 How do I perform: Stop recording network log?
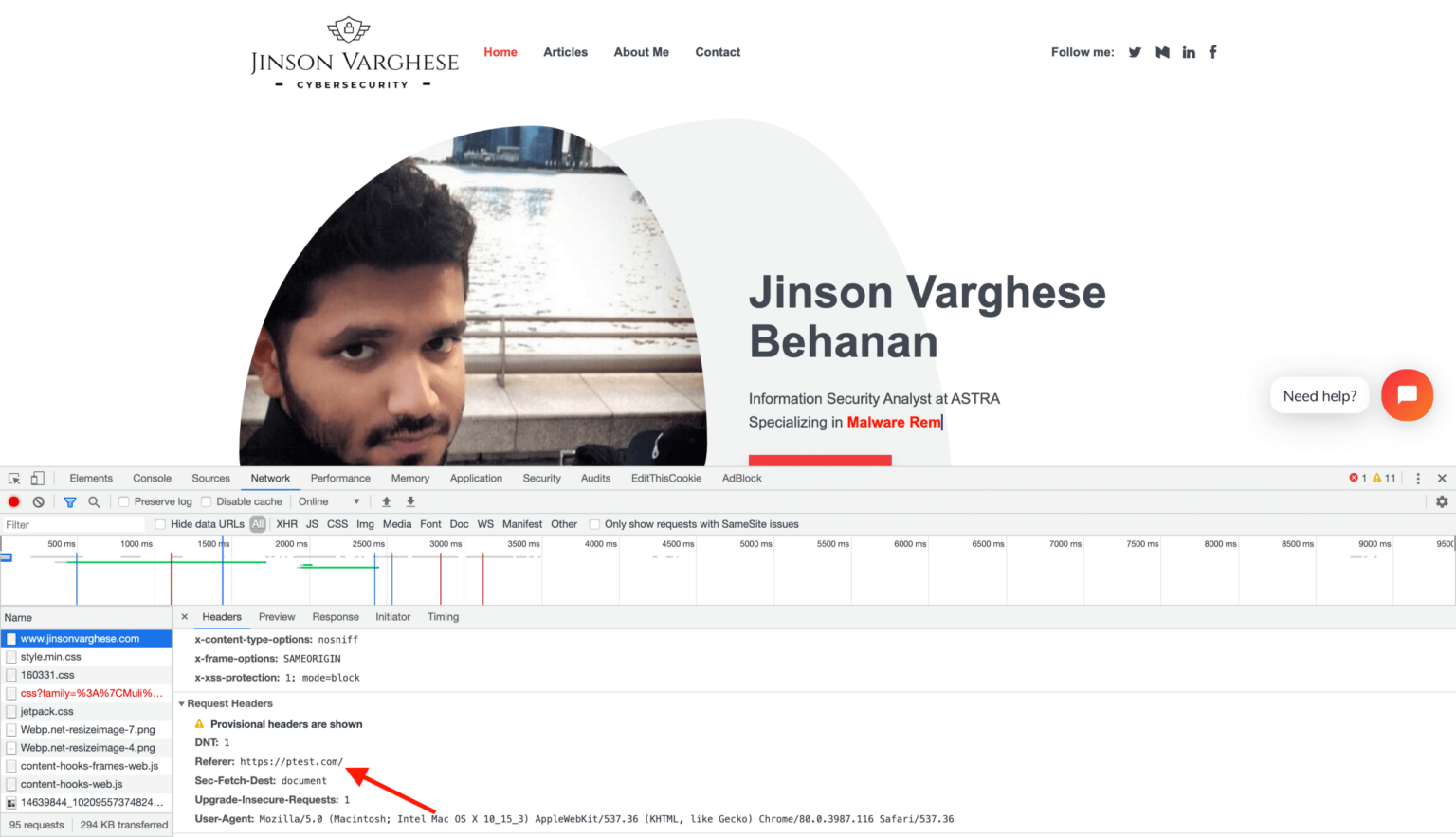point(13,500)
